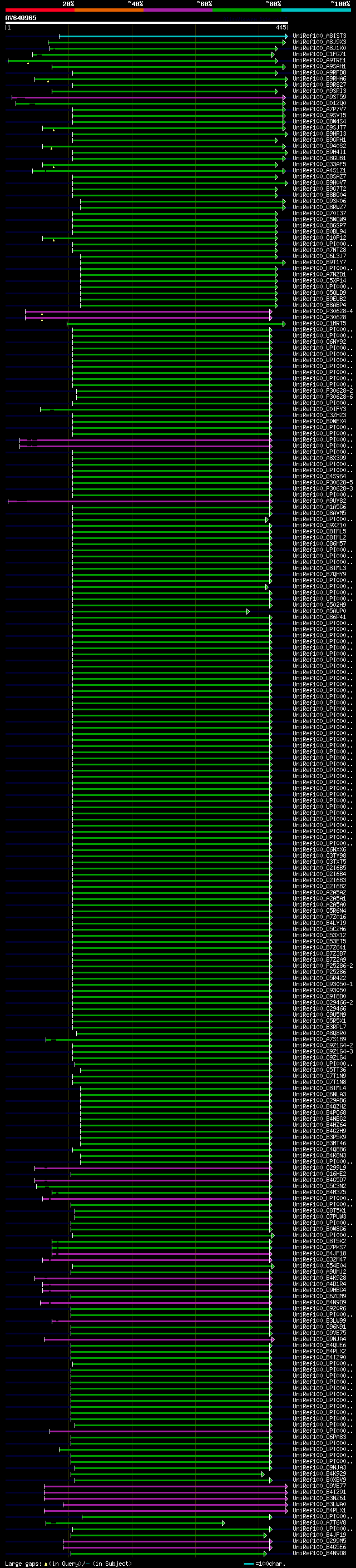Screen dimensions: 356x1568
Task: Click hit label UniRef100_B9HRI3
Action: tap(319, 134)
